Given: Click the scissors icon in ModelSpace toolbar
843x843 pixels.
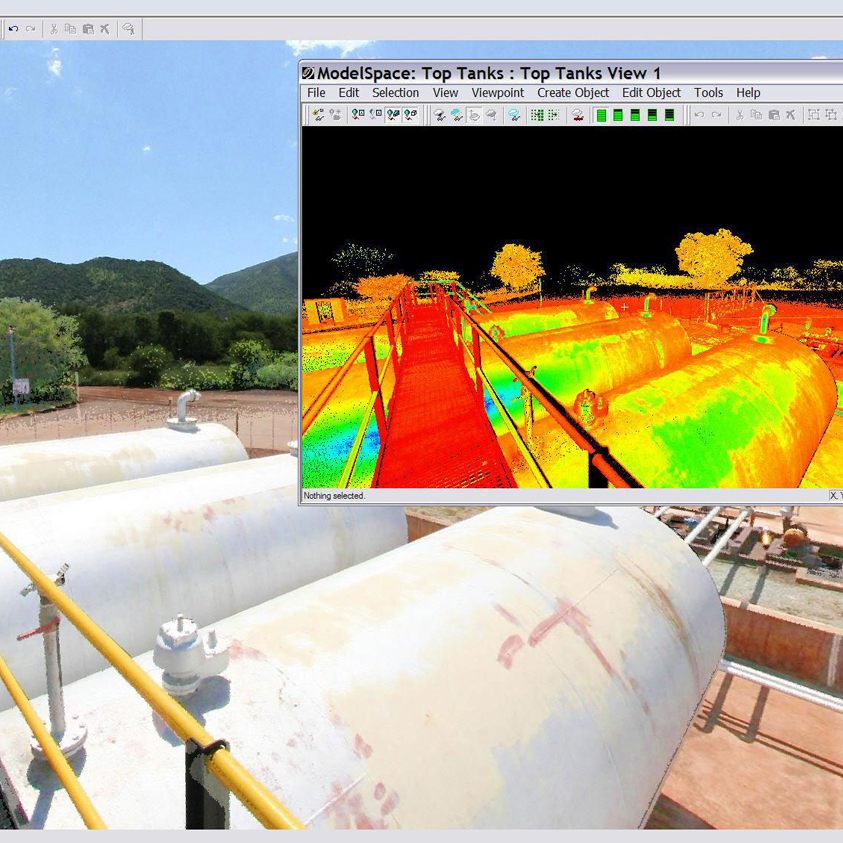Looking at the screenshot, I should (740, 115).
